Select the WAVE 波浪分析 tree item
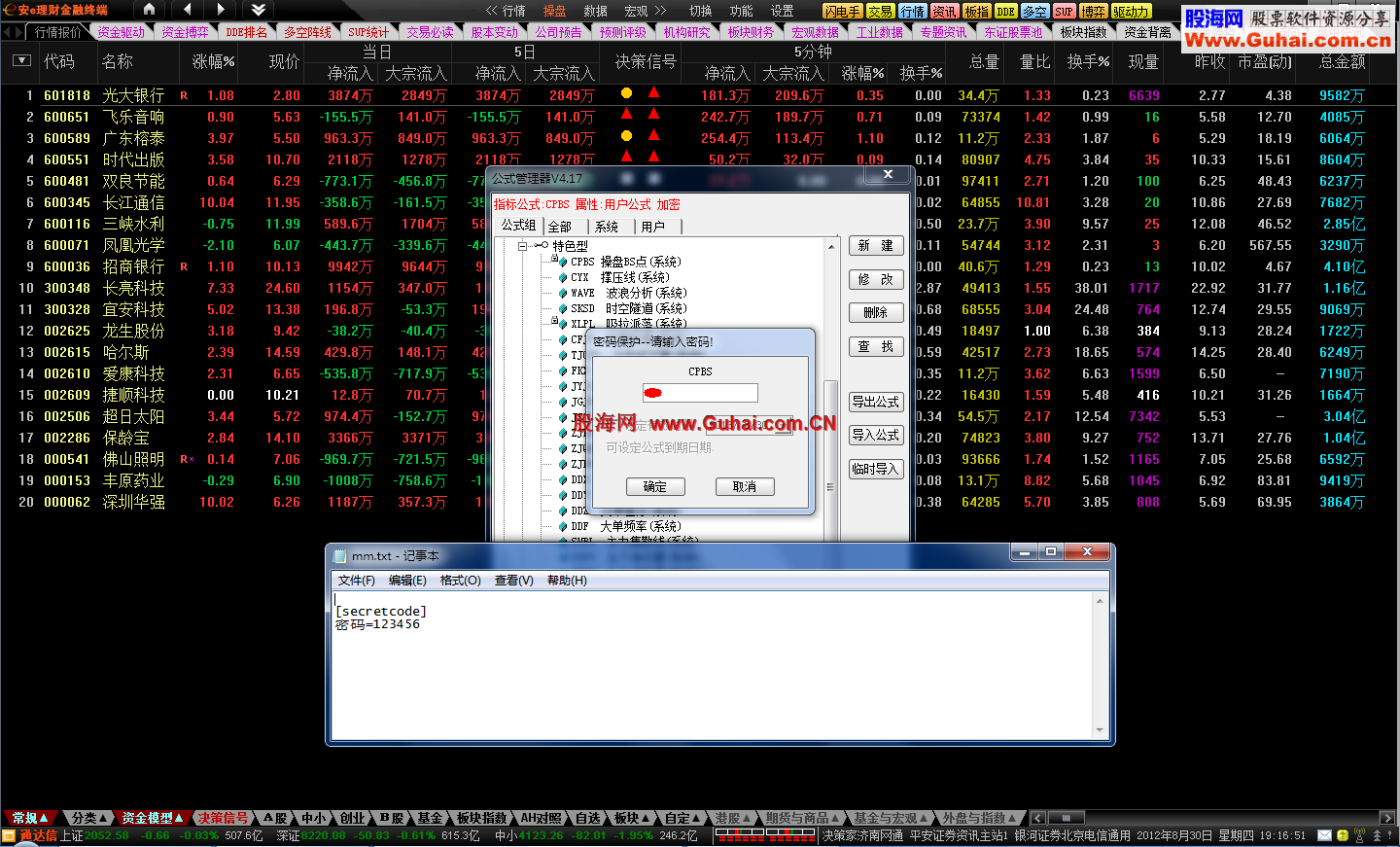 click(x=628, y=293)
